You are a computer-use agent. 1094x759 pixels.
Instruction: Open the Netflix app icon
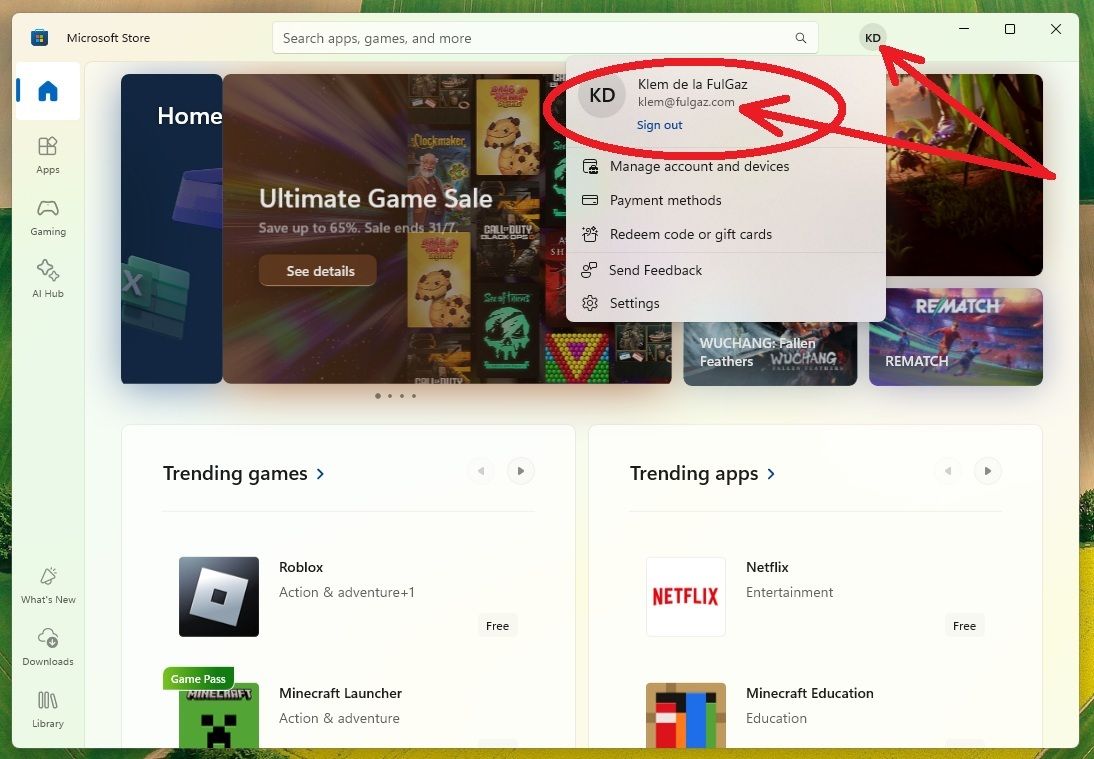(686, 596)
